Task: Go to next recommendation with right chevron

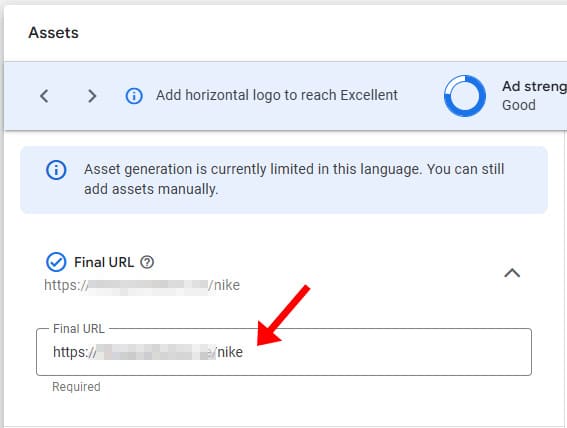Action: coord(92,96)
